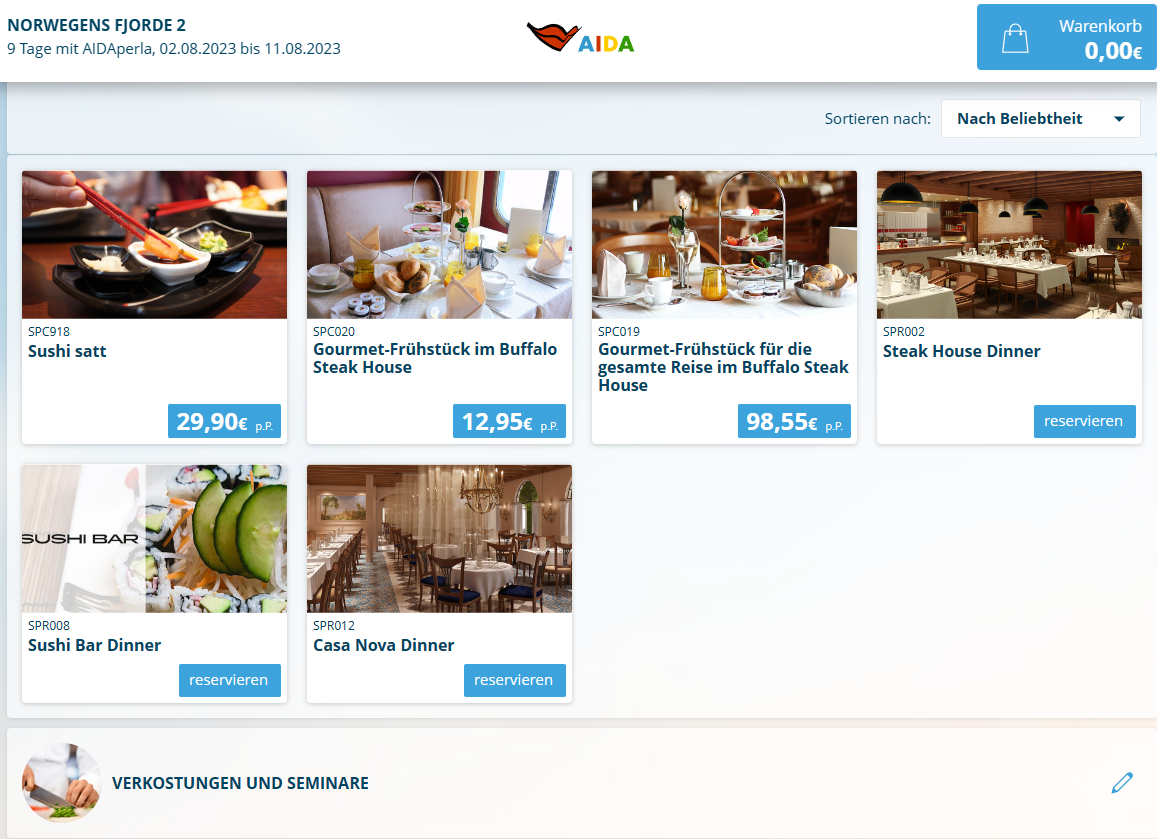Open the Steak House Dinner restaurant photo
This screenshot has height=839, width=1157.
pyautogui.click(x=1009, y=245)
